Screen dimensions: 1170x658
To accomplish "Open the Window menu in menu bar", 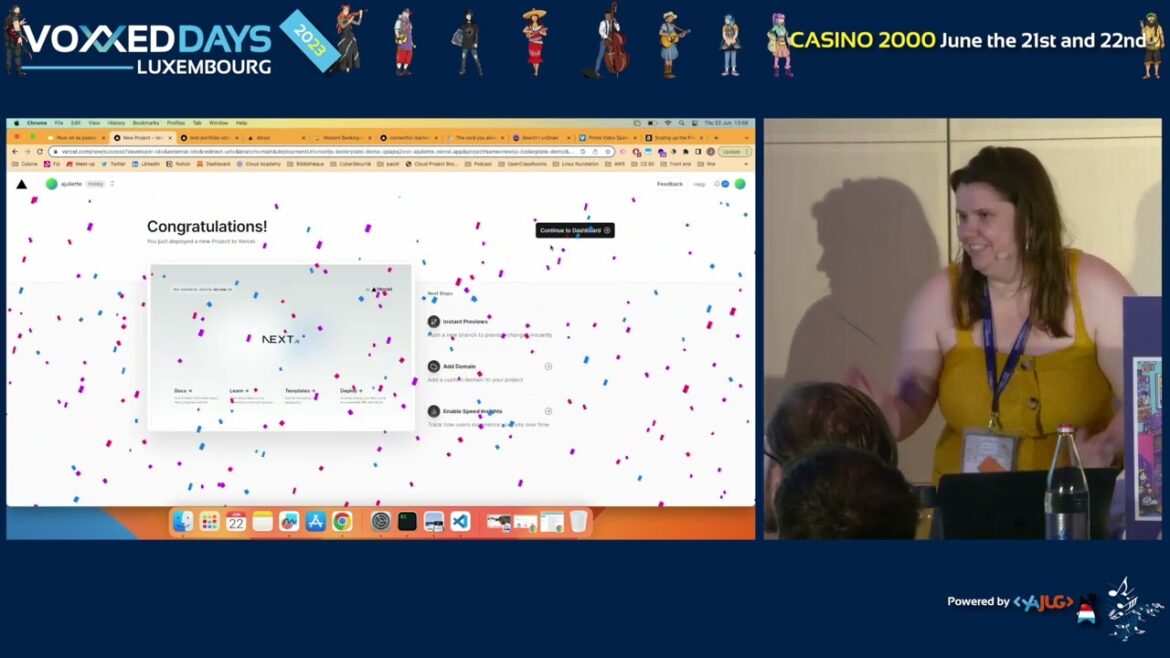I will click(219, 123).
